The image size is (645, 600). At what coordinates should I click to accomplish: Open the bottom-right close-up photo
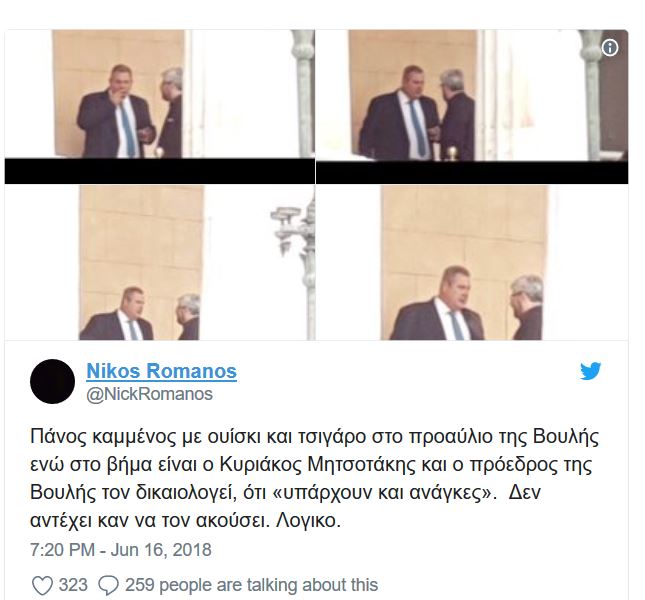[x=472, y=262]
